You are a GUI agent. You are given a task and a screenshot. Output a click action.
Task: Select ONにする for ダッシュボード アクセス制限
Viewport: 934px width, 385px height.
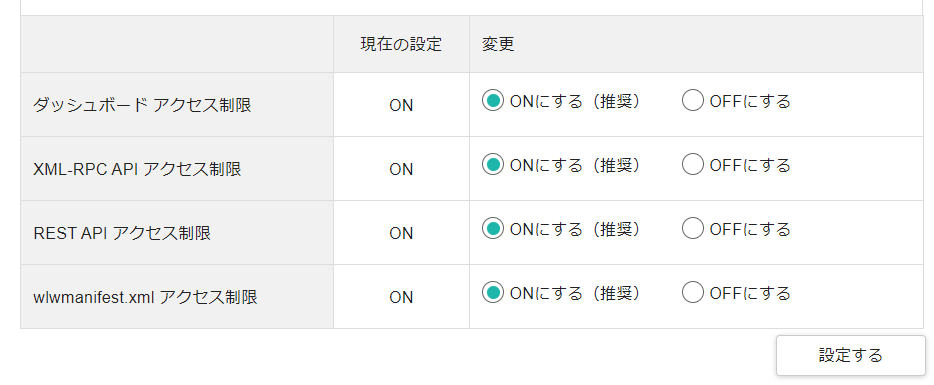(x=493, y=101)
